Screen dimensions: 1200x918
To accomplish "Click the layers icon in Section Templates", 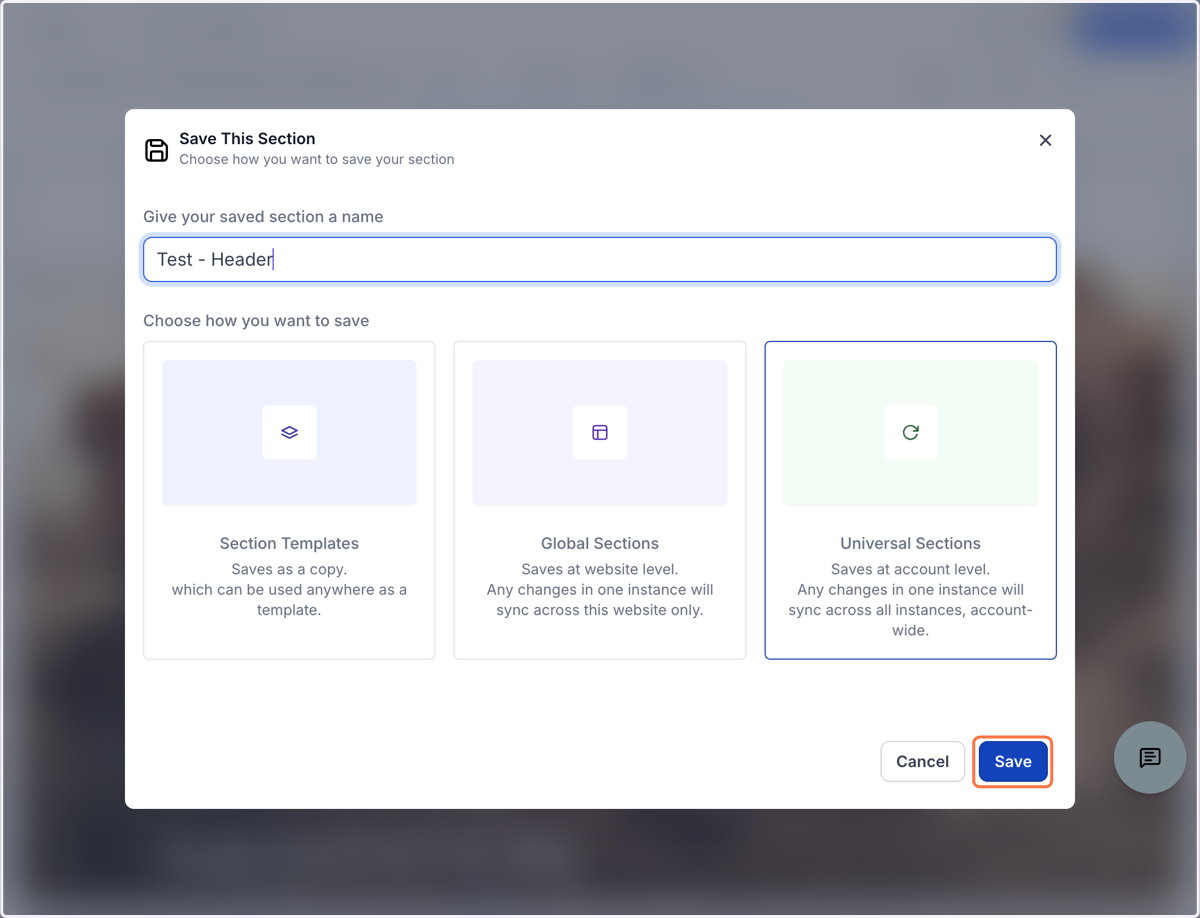I will tap(289, 432).
